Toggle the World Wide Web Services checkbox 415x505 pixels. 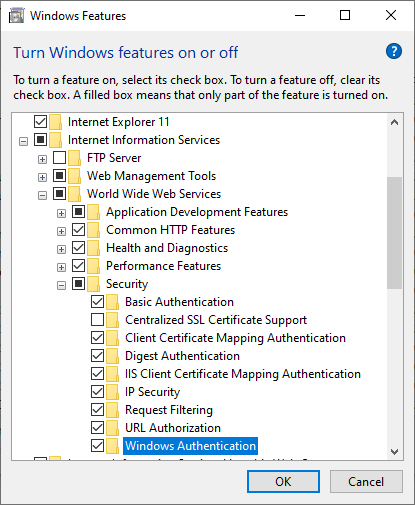pyautogui.click(x=59, y=193)
